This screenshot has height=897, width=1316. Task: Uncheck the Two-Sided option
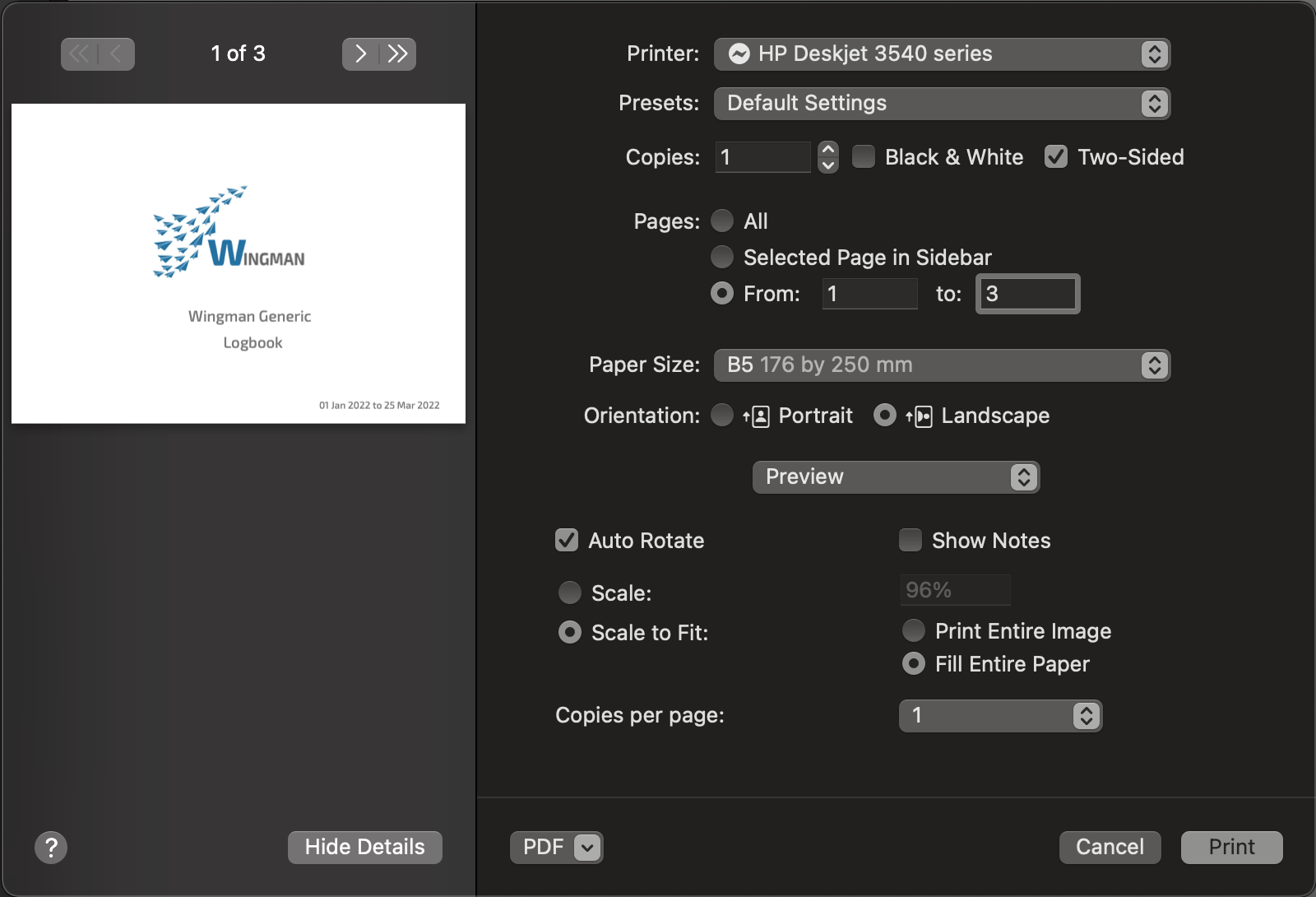coord(1056,157)
